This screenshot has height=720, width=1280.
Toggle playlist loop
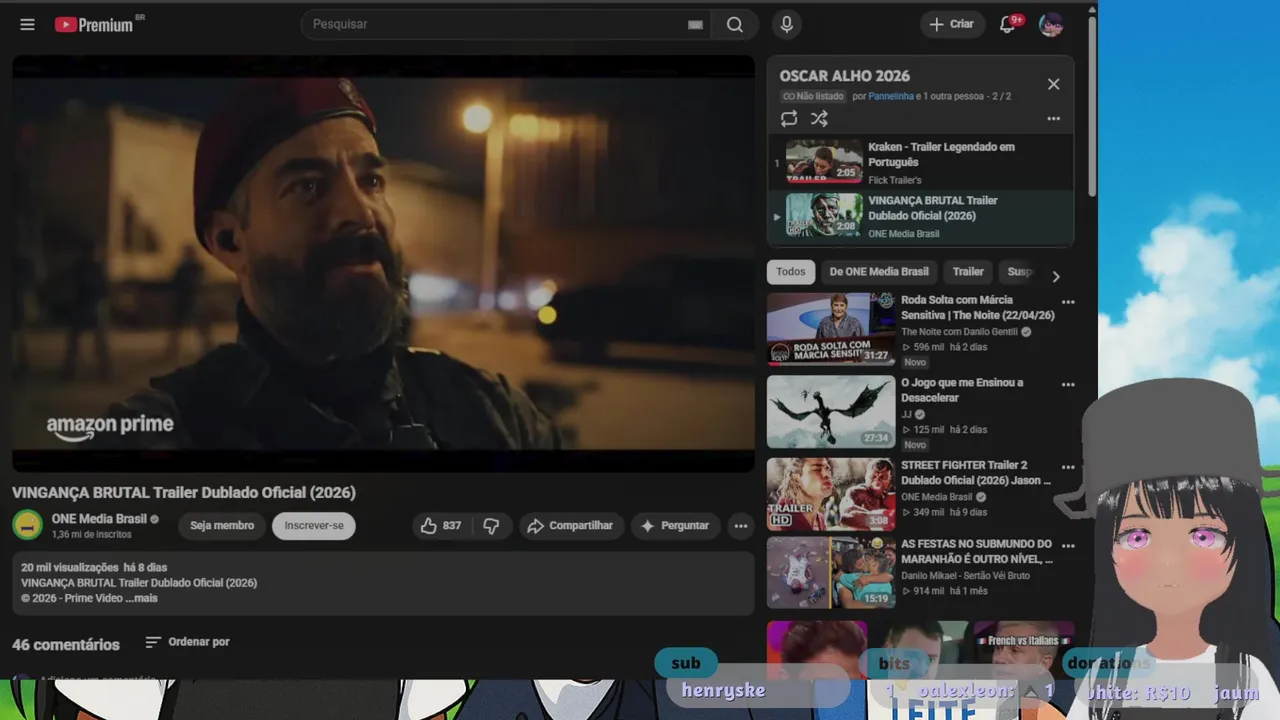coord(789,118)
